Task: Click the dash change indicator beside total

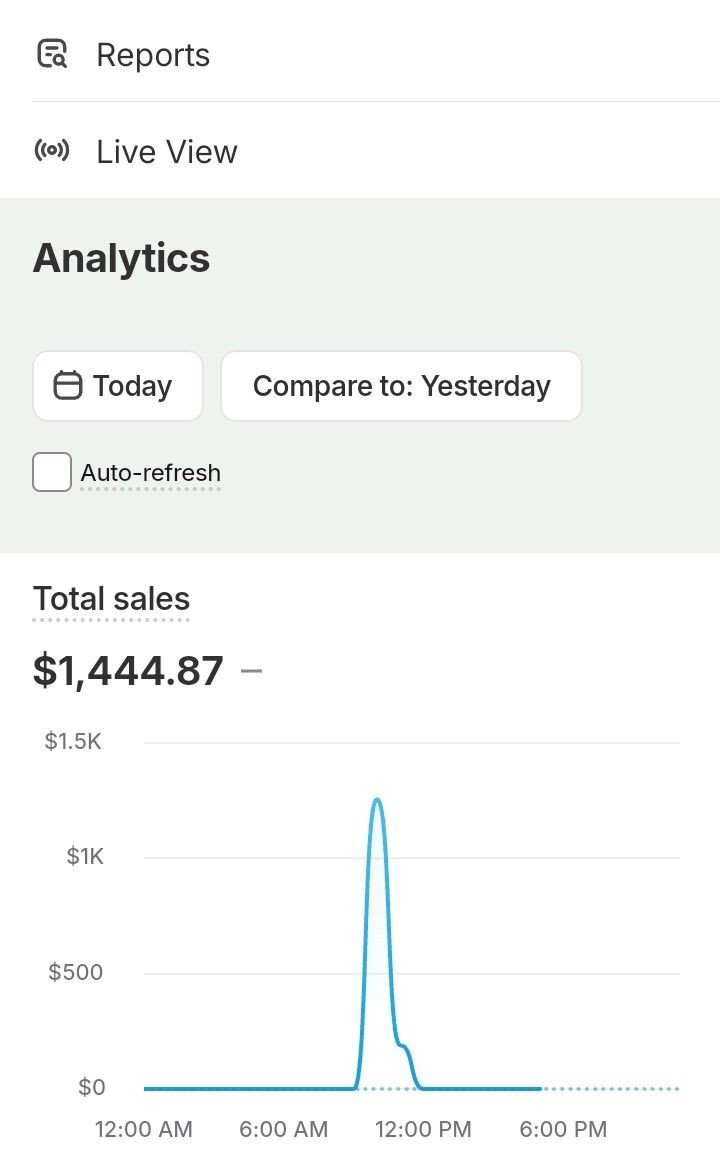Action: click(252, 670)
